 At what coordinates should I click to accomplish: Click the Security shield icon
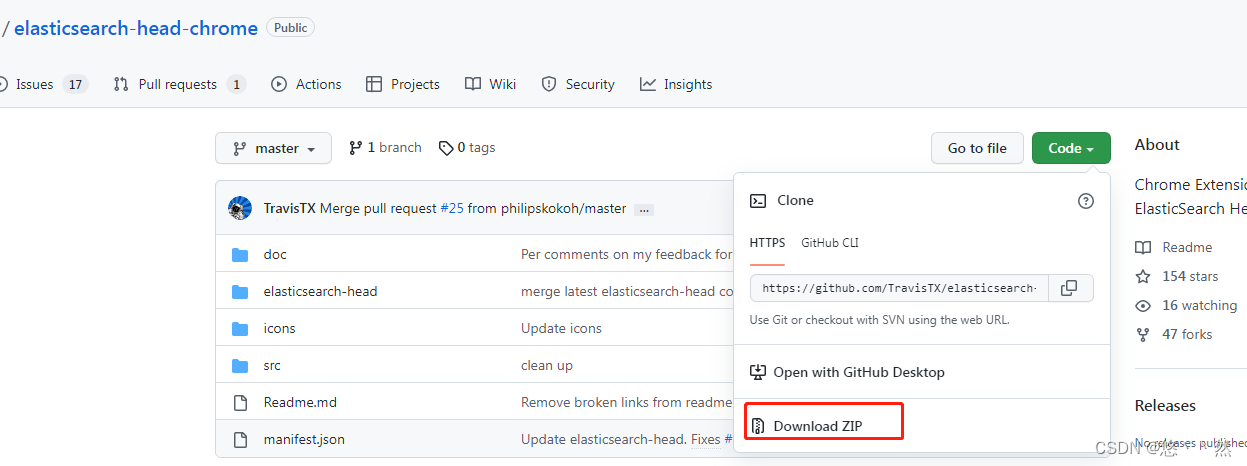tap(549, 84)
